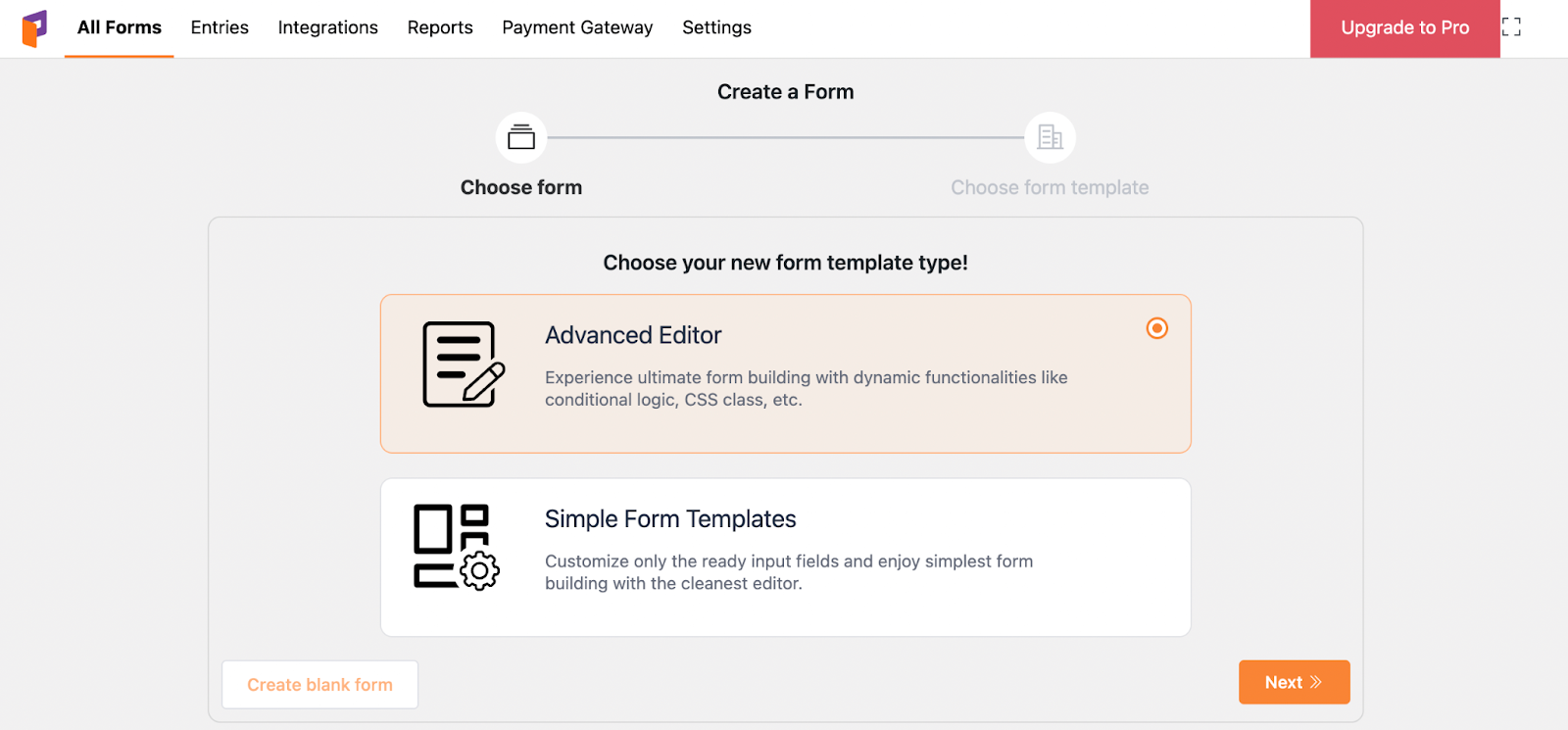Click the double chevron on Next button
This screenshot has height=730, width=1568.
click(x=1316, y=682)
